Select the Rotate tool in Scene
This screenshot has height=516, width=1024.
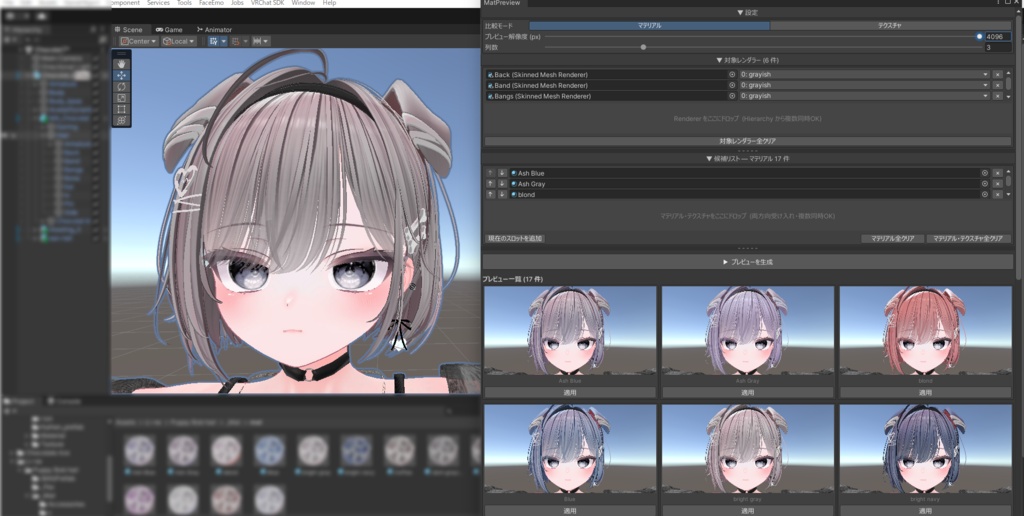121,86
